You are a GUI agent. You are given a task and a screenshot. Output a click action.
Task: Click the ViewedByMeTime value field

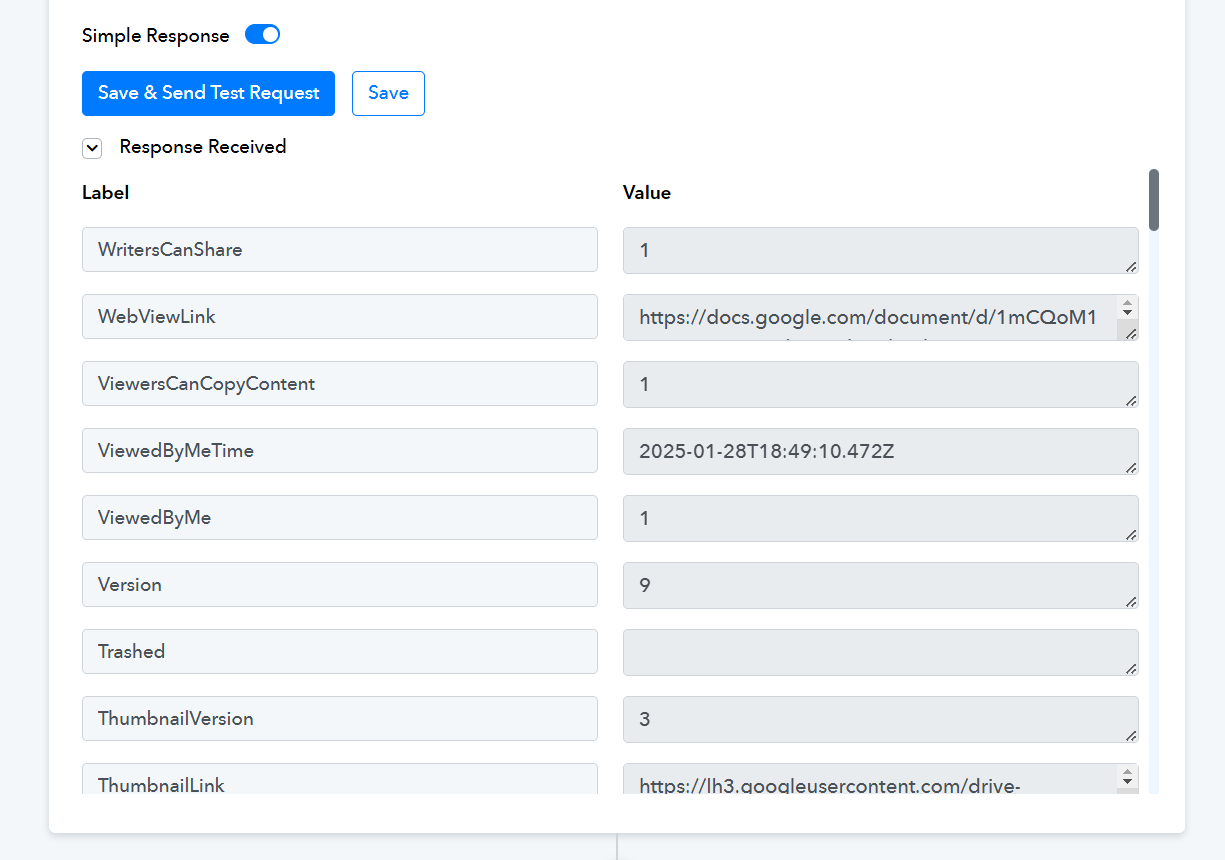pyautogui.click(x=881, y=451)
